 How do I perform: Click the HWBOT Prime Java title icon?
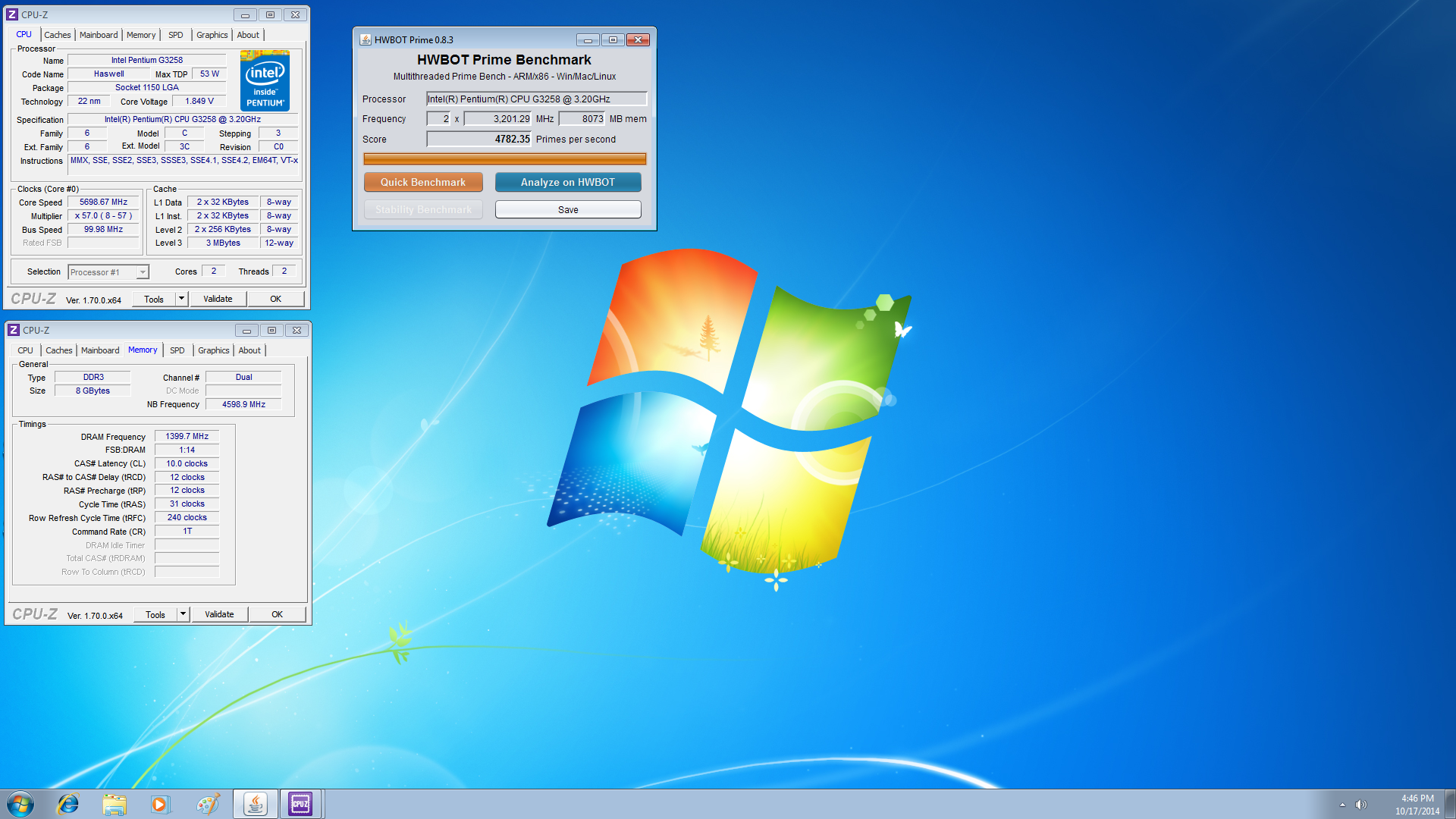pos(366,39)
